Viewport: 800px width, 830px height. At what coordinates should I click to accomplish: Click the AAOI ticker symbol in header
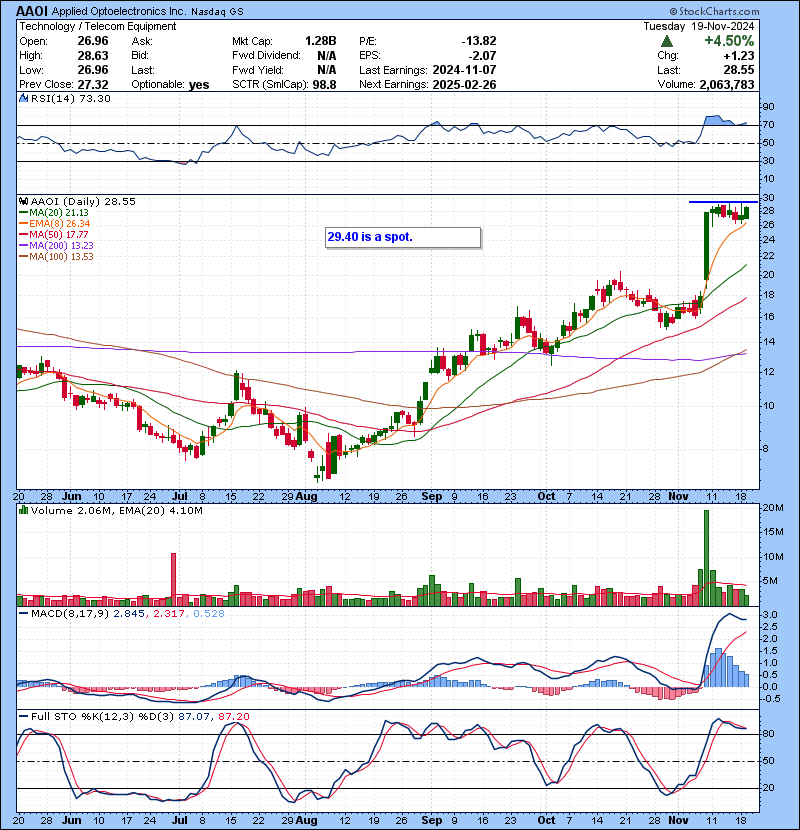coord(33,11)
